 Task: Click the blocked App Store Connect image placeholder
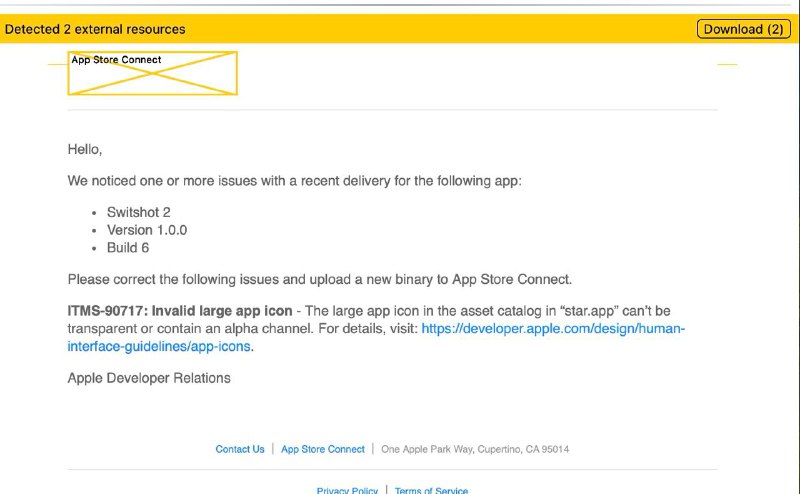[153, 73]
